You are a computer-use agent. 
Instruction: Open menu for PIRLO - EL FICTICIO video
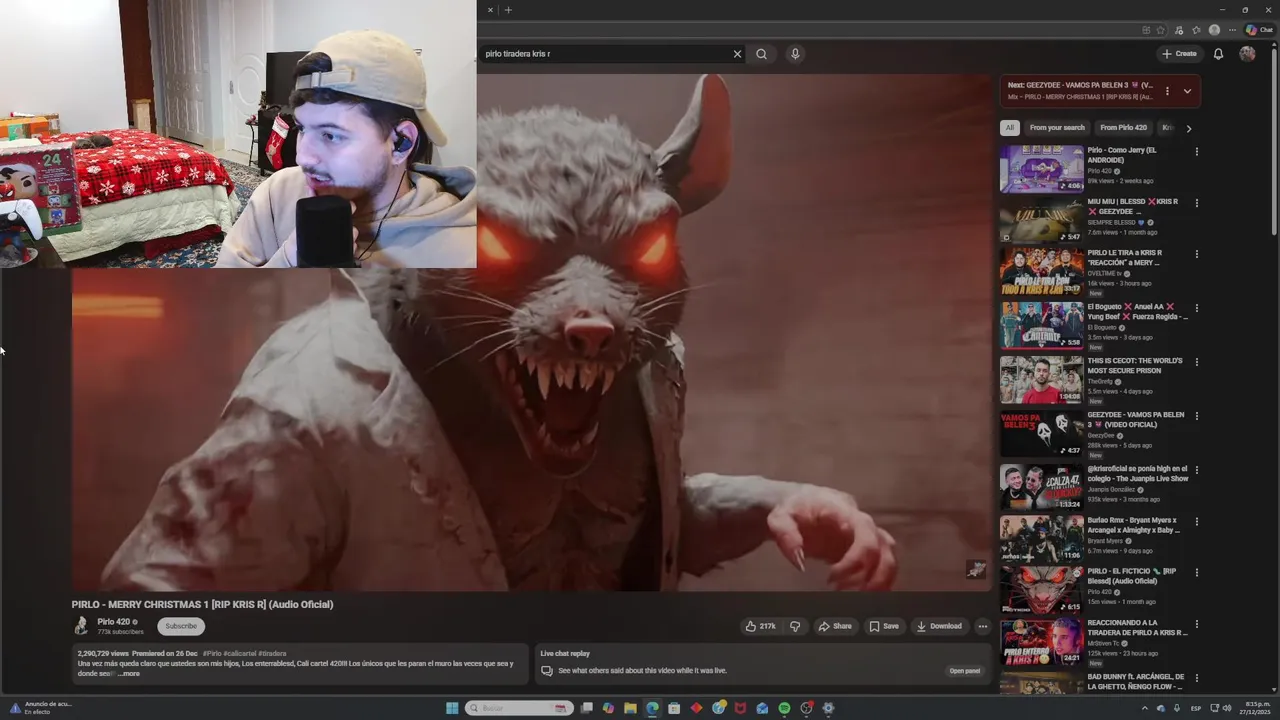tap(1197, 573)
